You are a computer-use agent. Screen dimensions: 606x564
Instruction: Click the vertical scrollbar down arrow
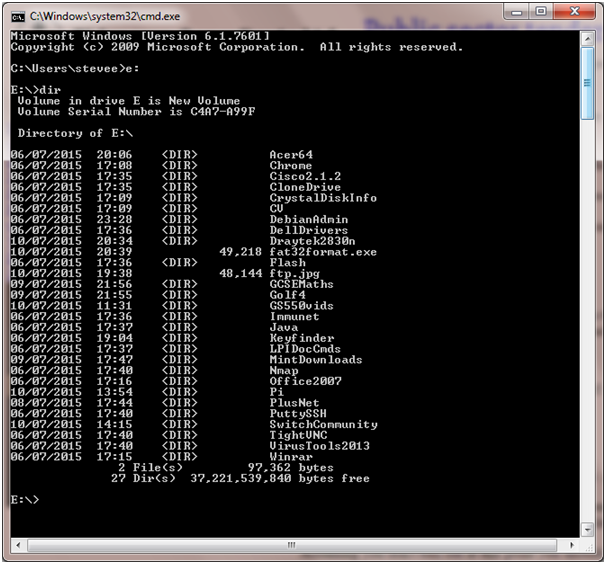[x=589, y=531]
